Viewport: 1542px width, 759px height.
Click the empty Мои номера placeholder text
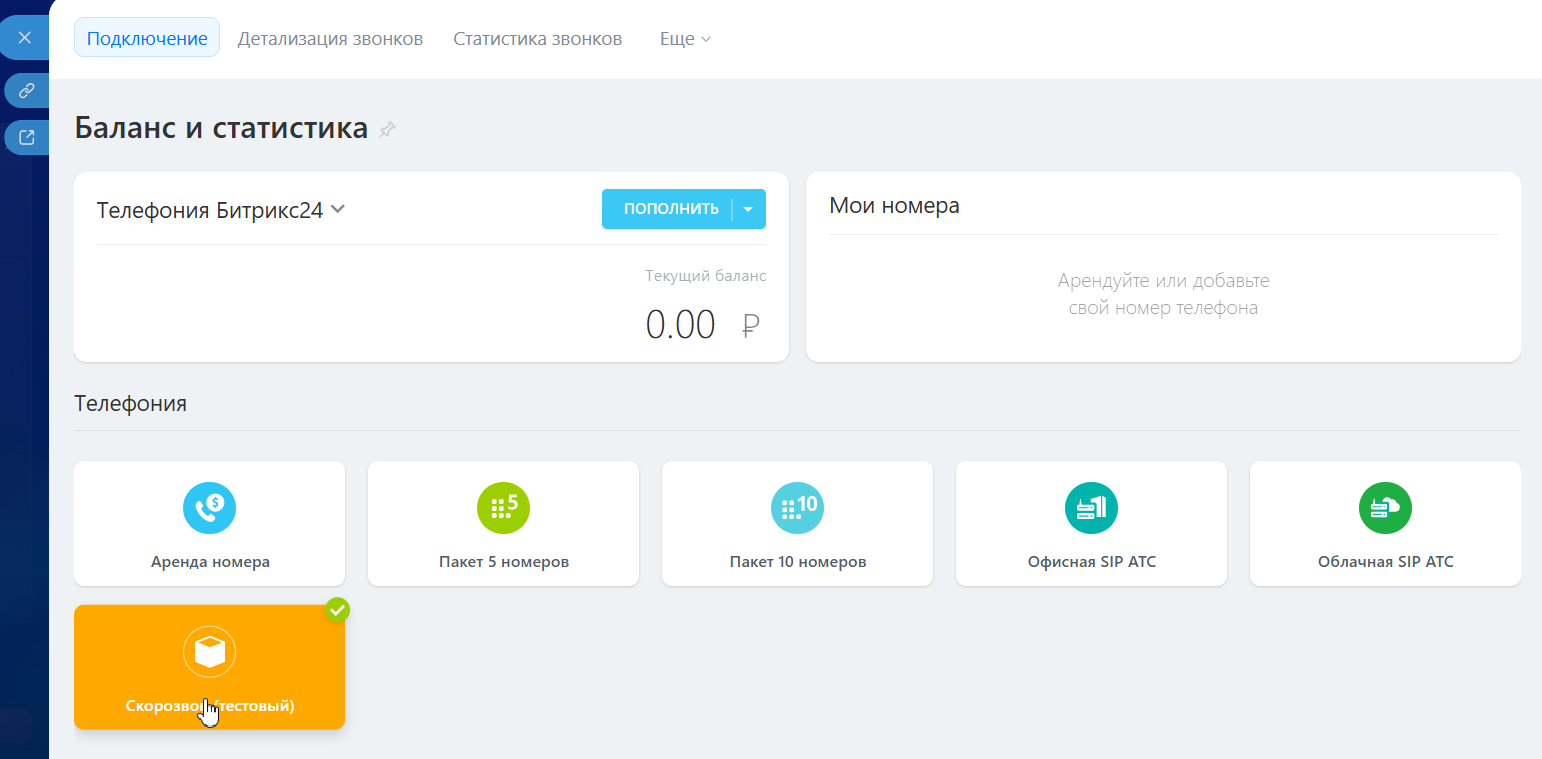[x=1163, y=294]
